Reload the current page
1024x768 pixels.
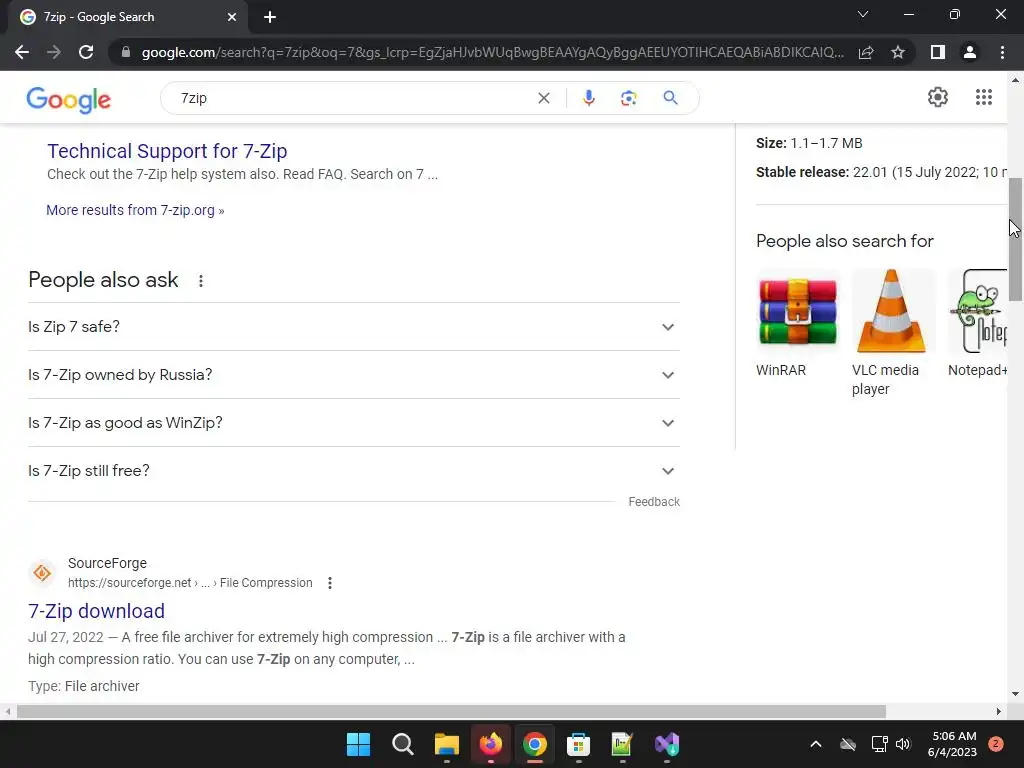pos(86,52)
